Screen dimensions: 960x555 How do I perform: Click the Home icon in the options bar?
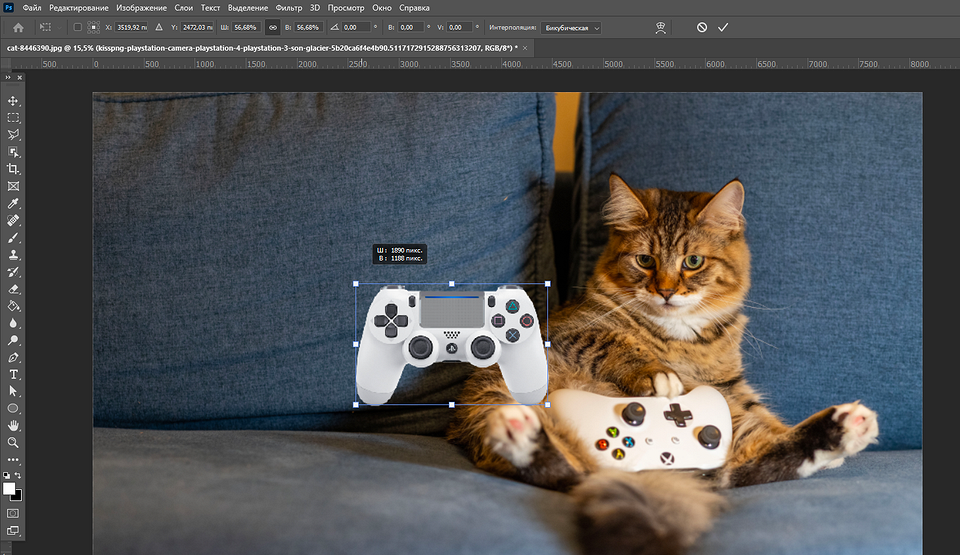(18, 27)
